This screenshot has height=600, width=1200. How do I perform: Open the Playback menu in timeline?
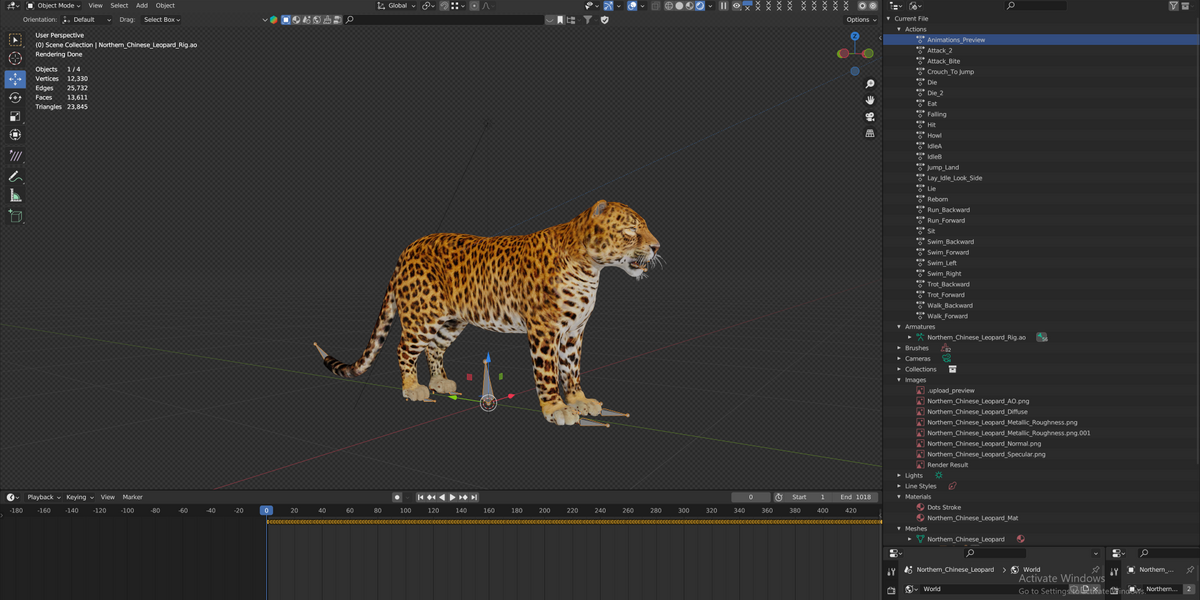[43, 497]
